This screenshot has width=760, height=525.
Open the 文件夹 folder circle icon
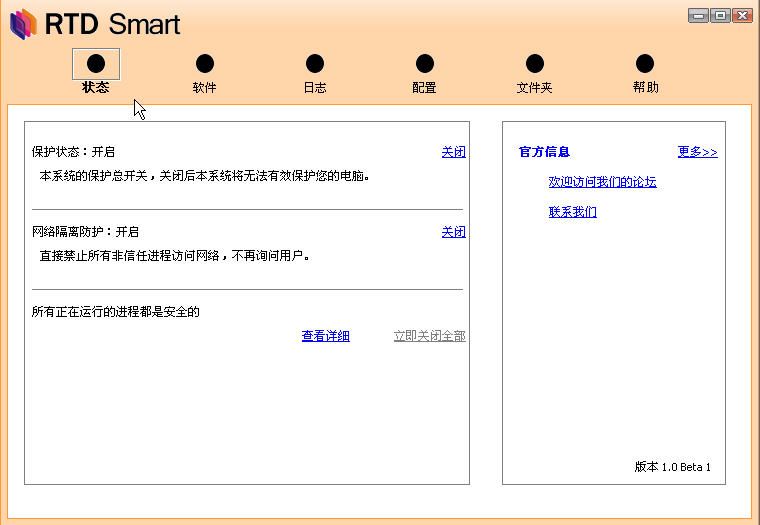[x=535, y=64]
